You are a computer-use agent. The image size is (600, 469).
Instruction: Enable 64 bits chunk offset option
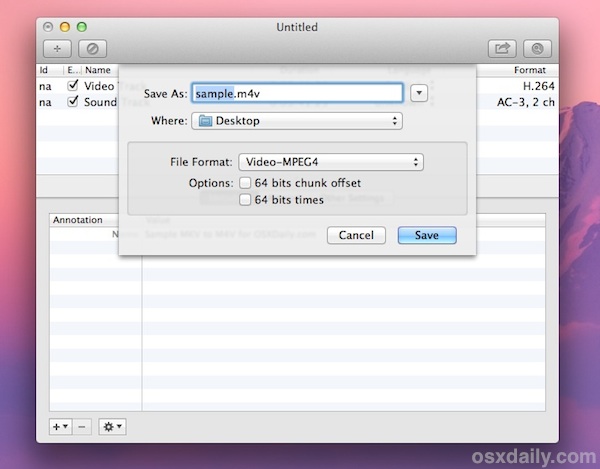click(x=245, y=183)
